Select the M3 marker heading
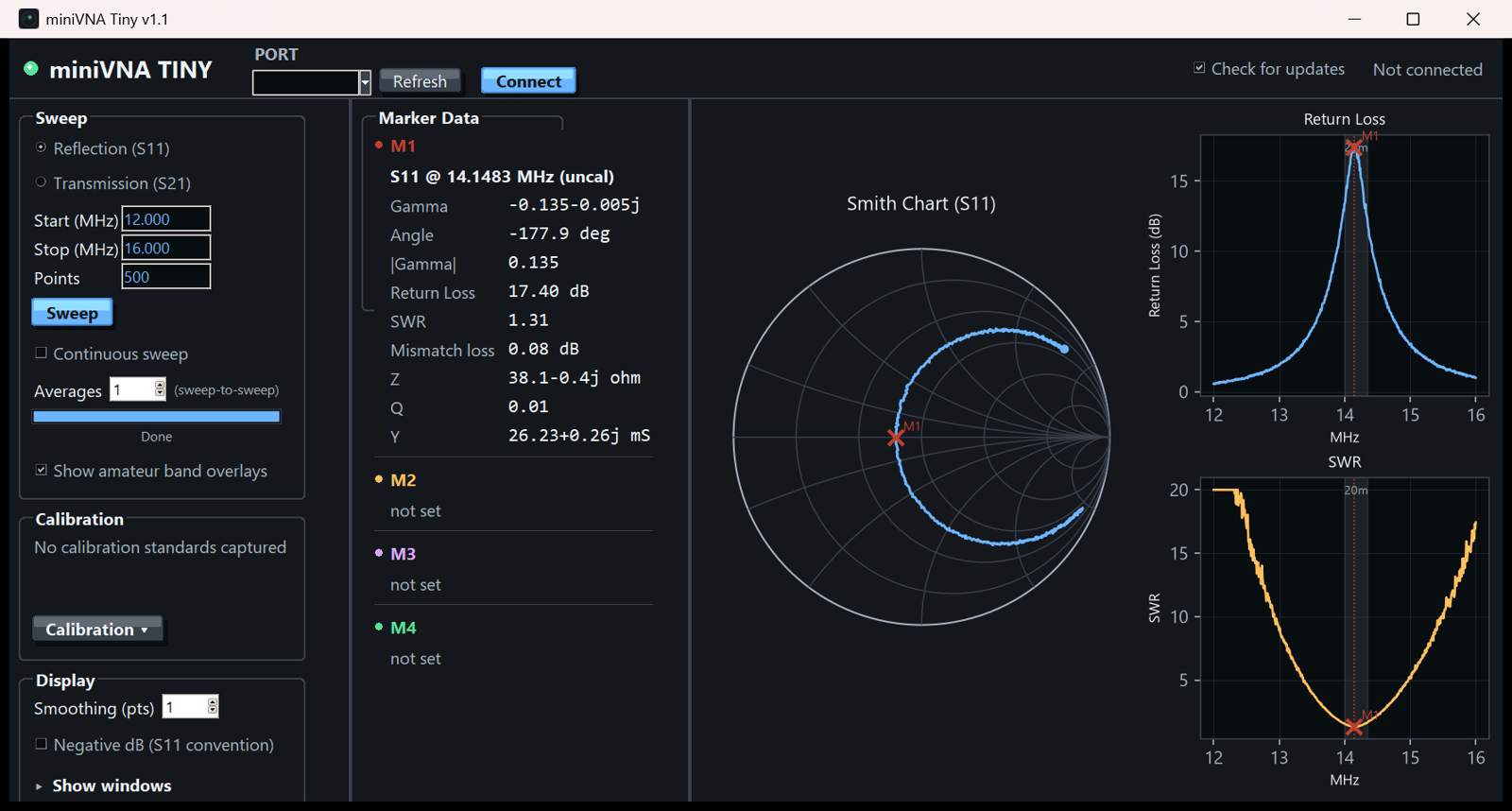The image size is (1512, 811). click(x=404, y=554)
